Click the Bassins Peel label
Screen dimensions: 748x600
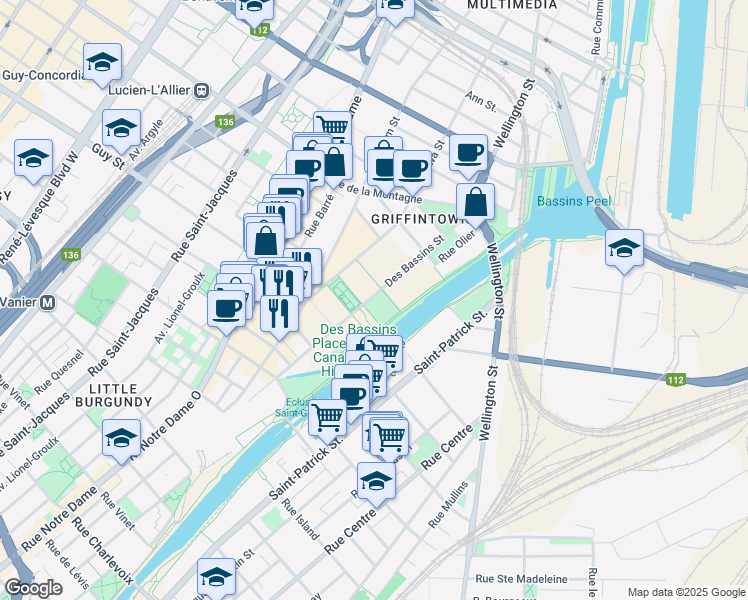tap(574, 201)
